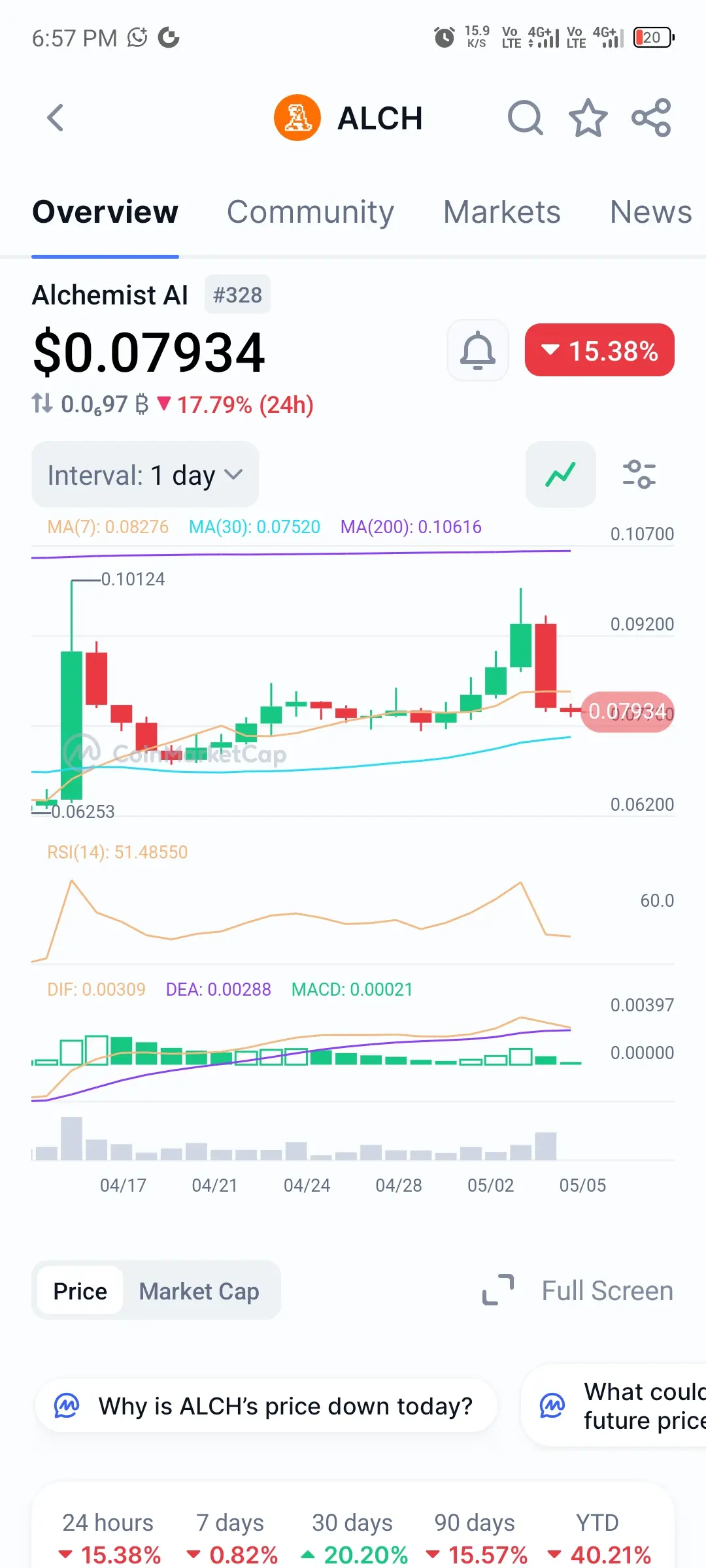
Task: Tap the 04/24 date on chart axis
Action: pos(307,1185)
